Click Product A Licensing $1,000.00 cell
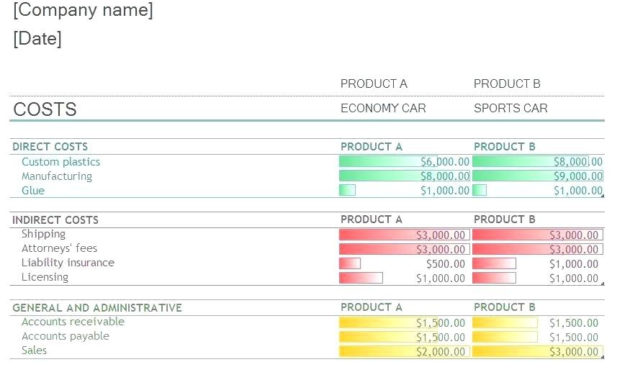The width and height of the screenshot is (630, 380). [x=405, y=278]
